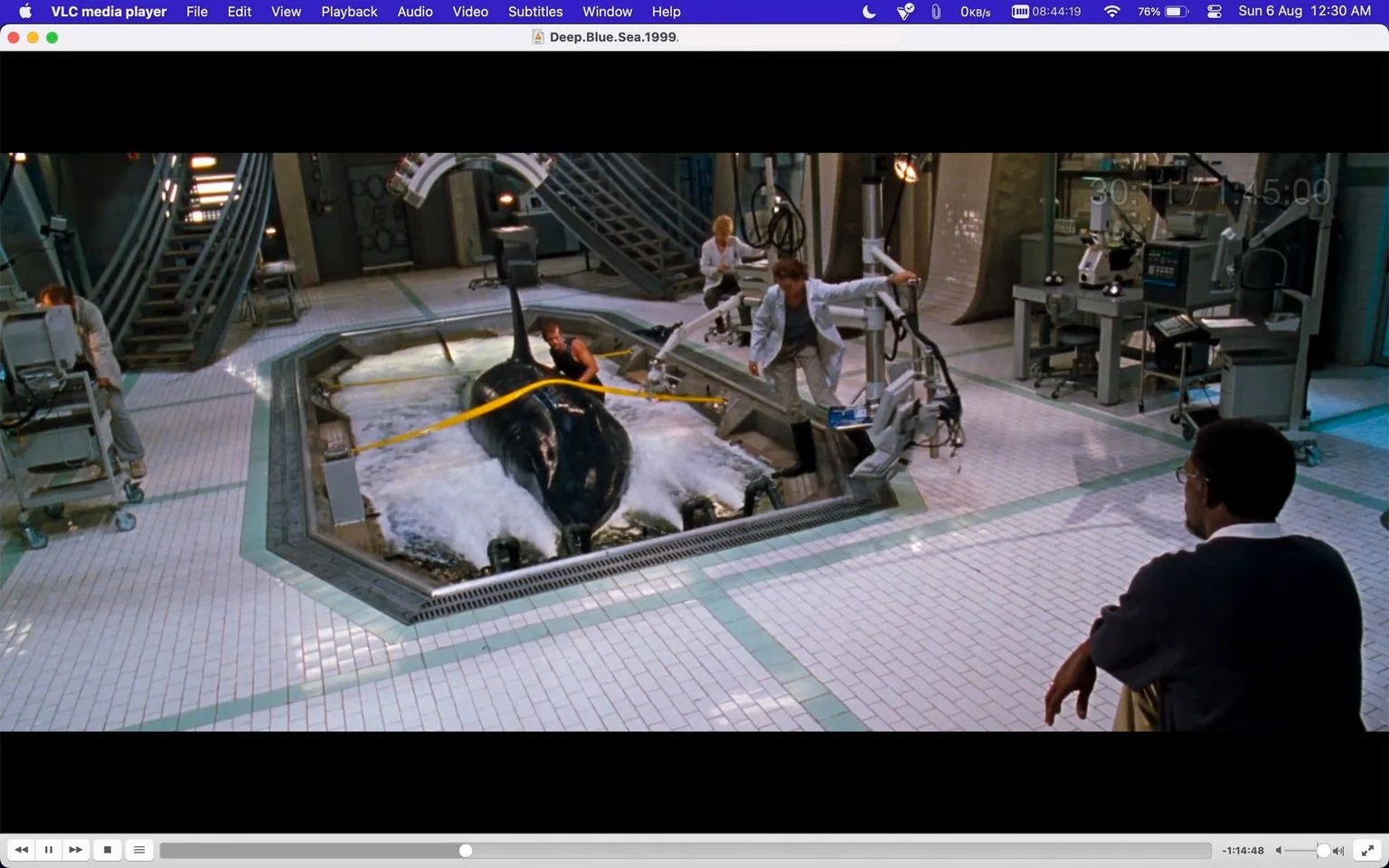Open the Help menu
Viewport: 1389px width, 868px height.
(666, 12)
